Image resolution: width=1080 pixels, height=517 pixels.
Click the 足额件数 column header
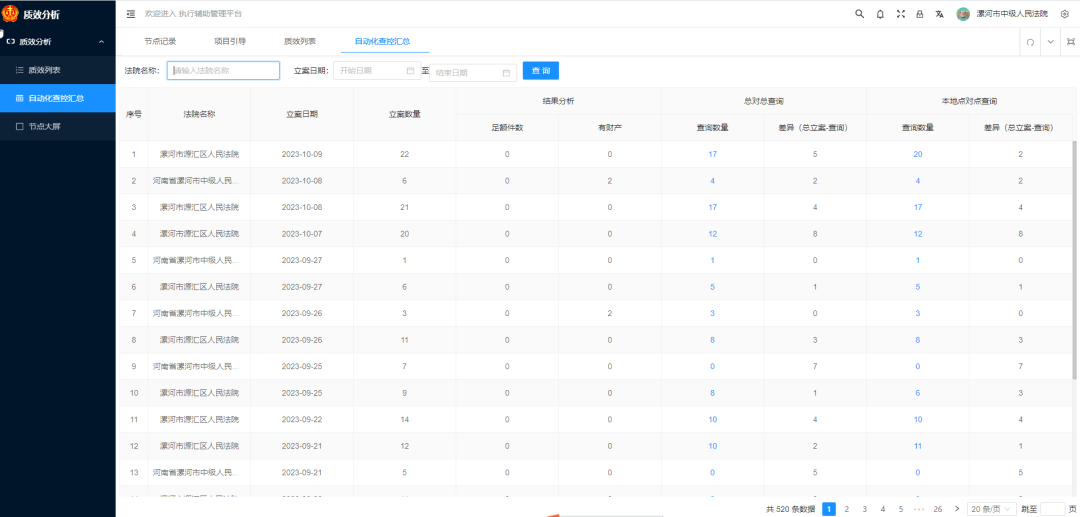[507, 127]
